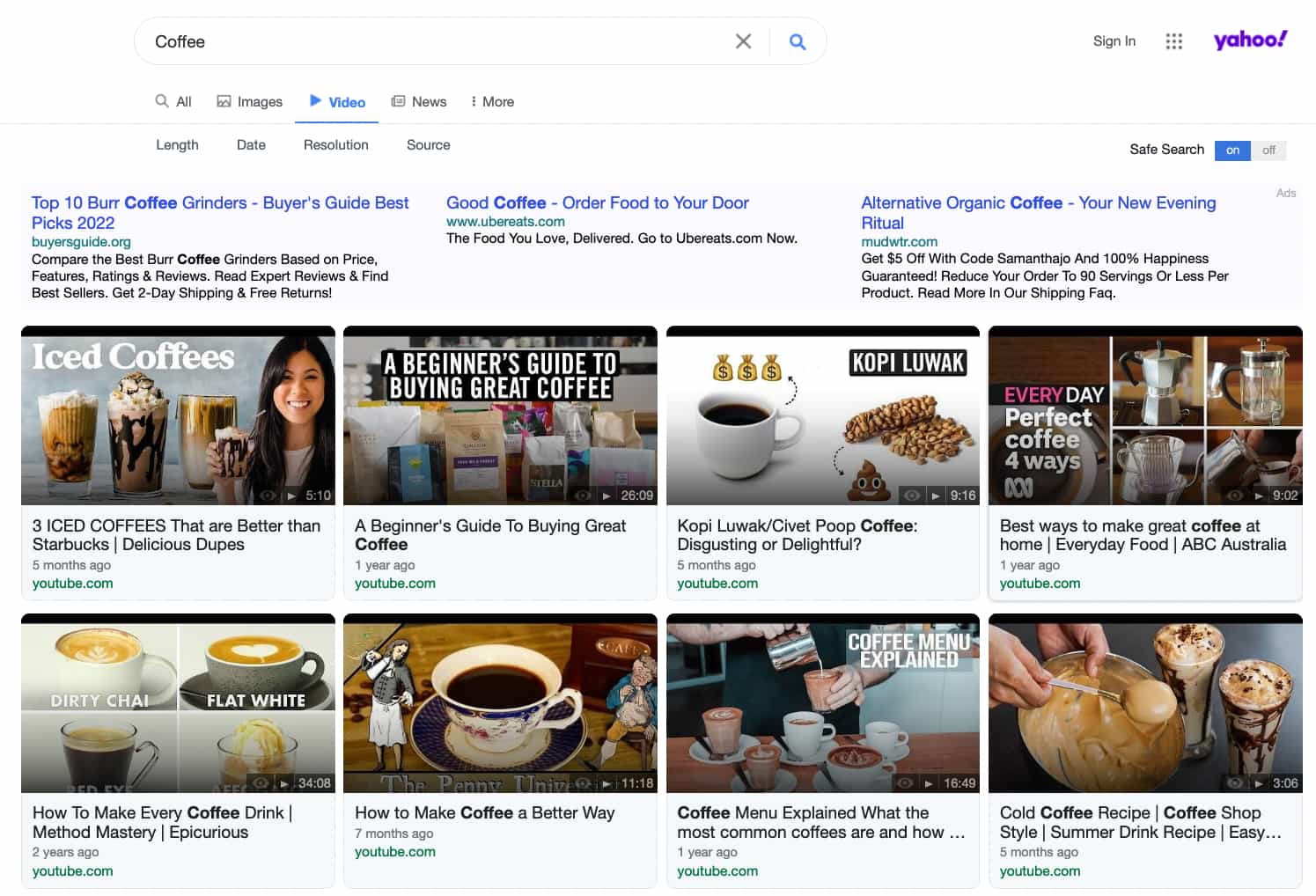Click play icon on Beginner's Guide thumbnail
Viewport: 1316px width, 896px height.
(x=607, y=496)
